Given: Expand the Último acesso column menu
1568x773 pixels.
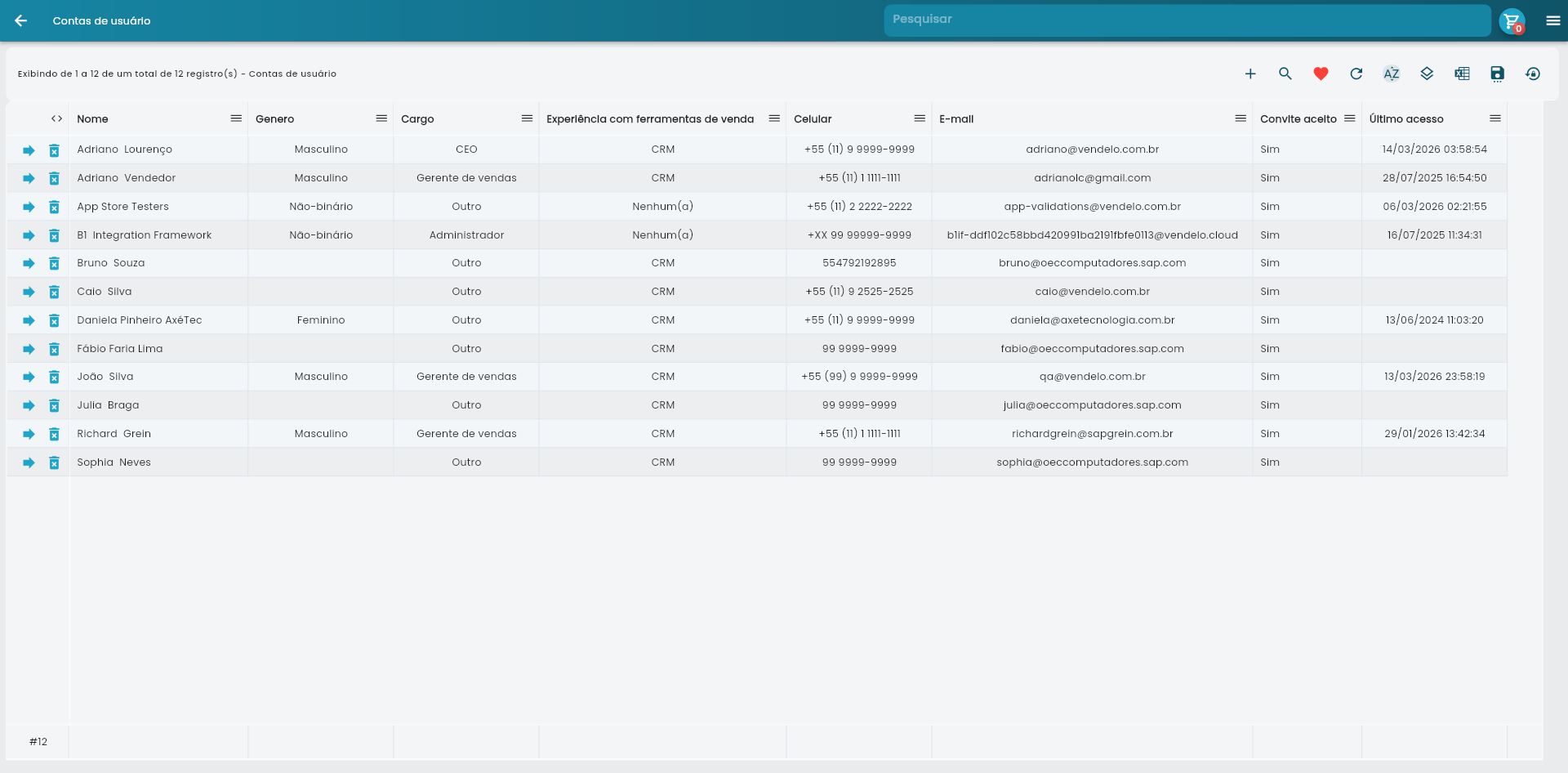Looking at the screenshot, I should (x=1496, y=118).
